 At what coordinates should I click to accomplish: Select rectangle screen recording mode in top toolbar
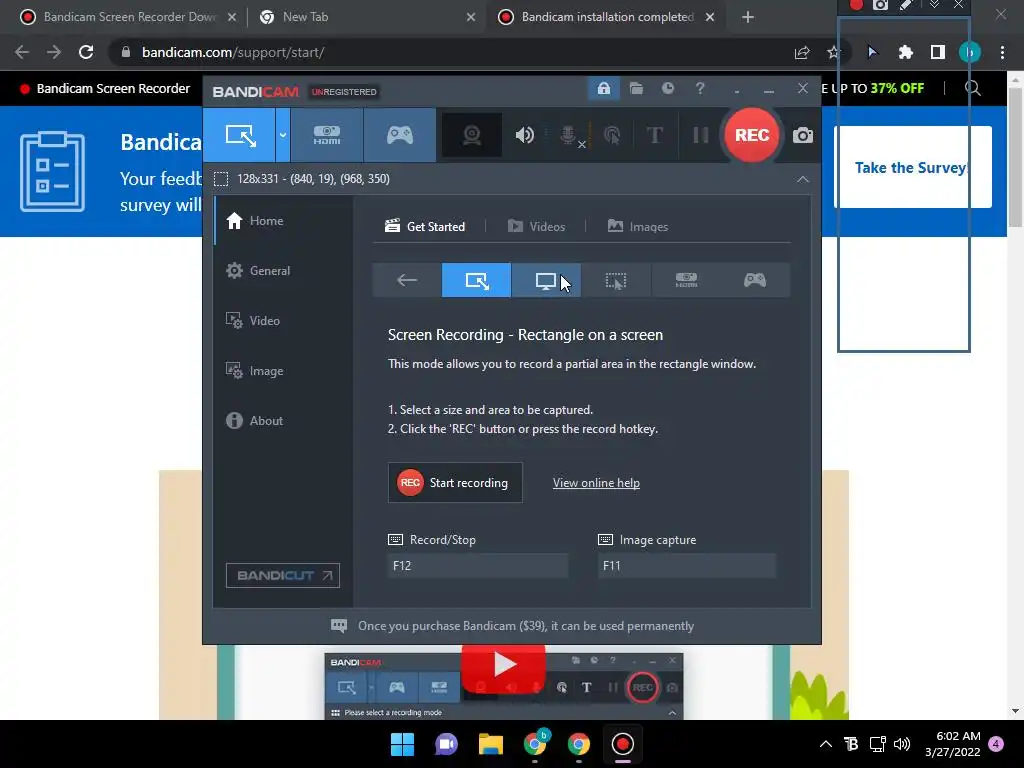point(239,135)
